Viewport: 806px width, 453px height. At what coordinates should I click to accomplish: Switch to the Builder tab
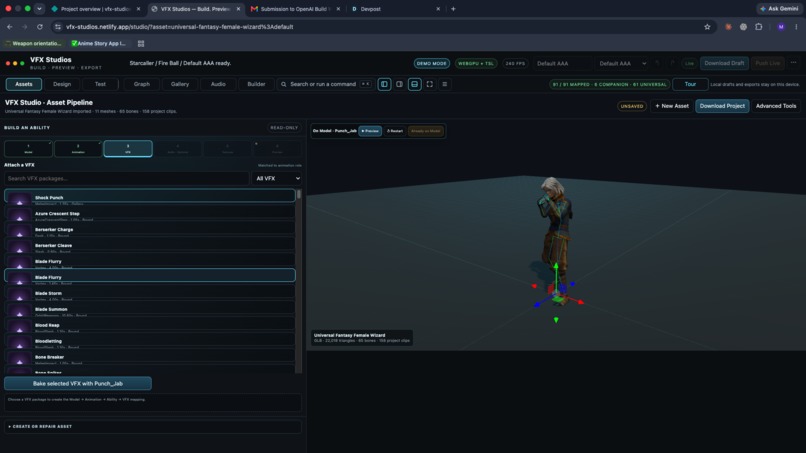[256, 84]
